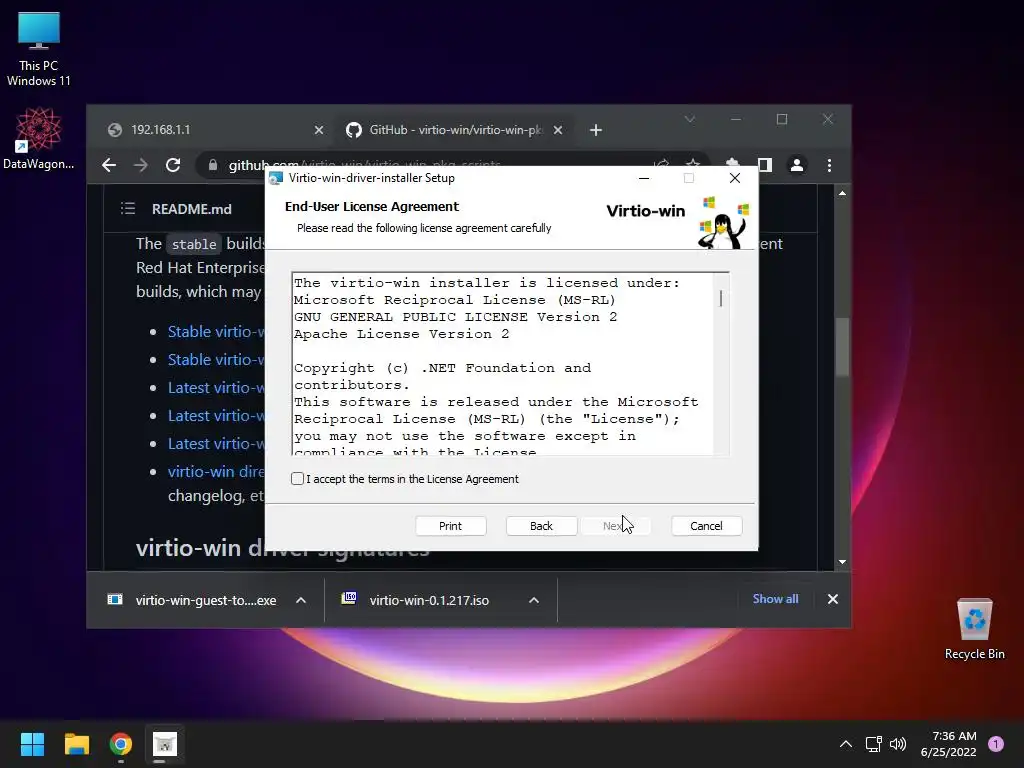This screenshot has height=768, width=1024.
Task: Click the Print button in installer
Action: pos(451,526)
